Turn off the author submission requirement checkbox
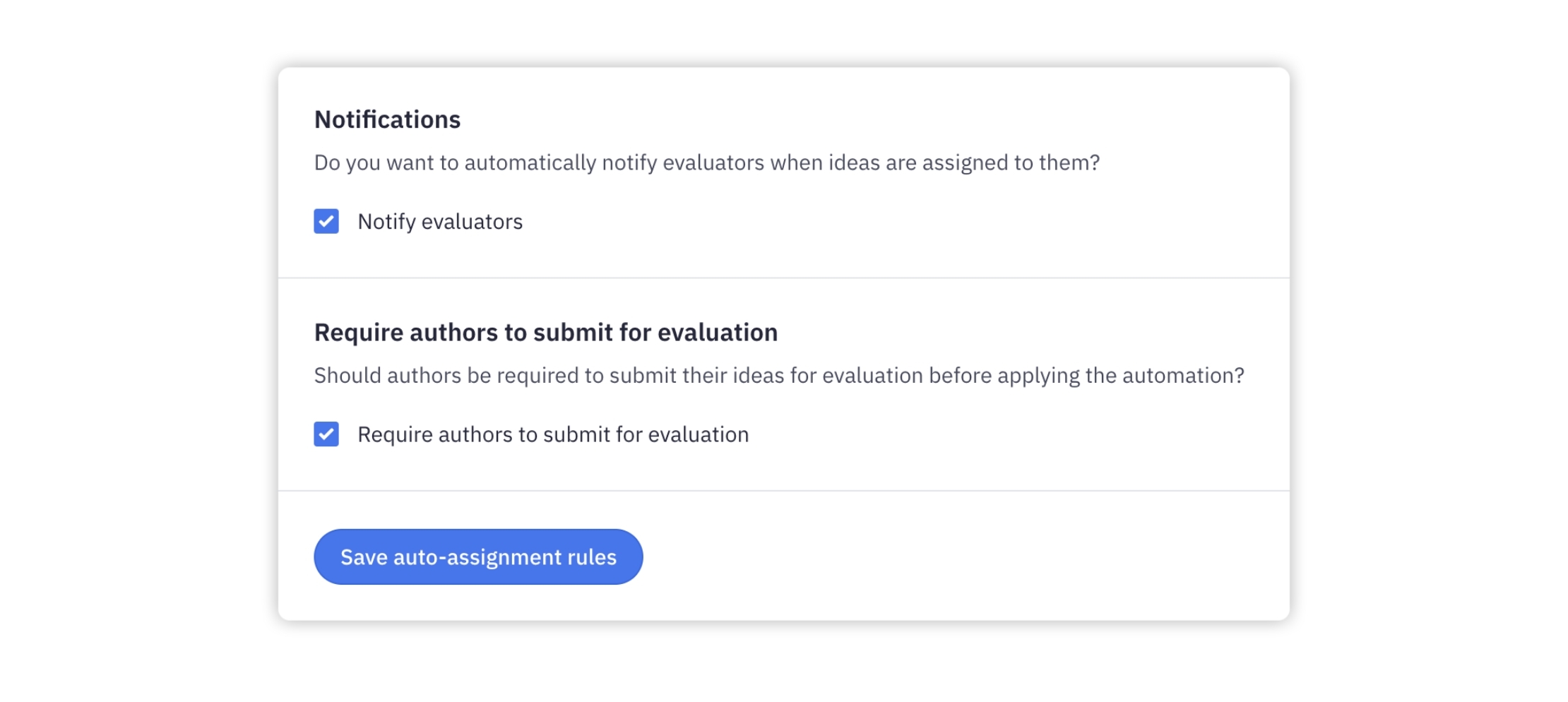Image resolution: width=1568 pixels, height=702 pixels. (x=326, y=434)
